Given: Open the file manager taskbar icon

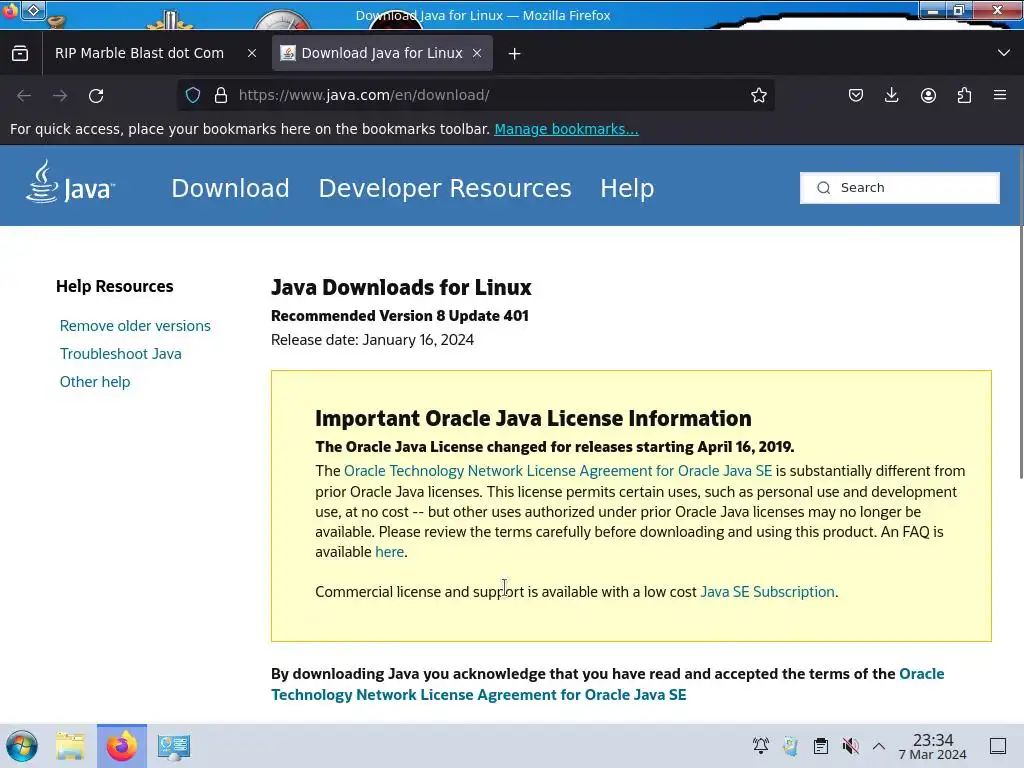Looking at the screenshot, I should click(x=70, y=746).
